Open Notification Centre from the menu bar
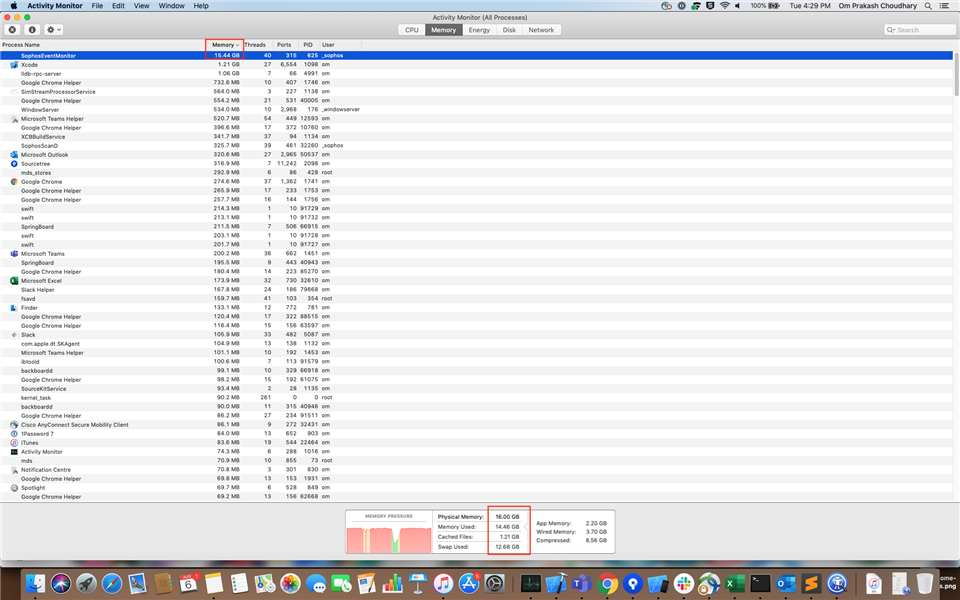The image size is (960, 600). click(x=945, y=6)
